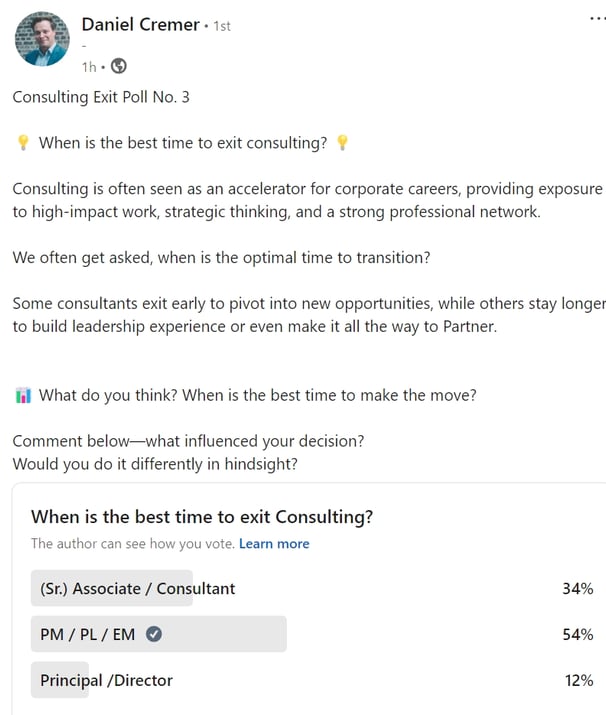This screenshot has width=606, height=715.
Task: Click the gray progress bar for Principal /Director
Action: [x=60, y=680]
